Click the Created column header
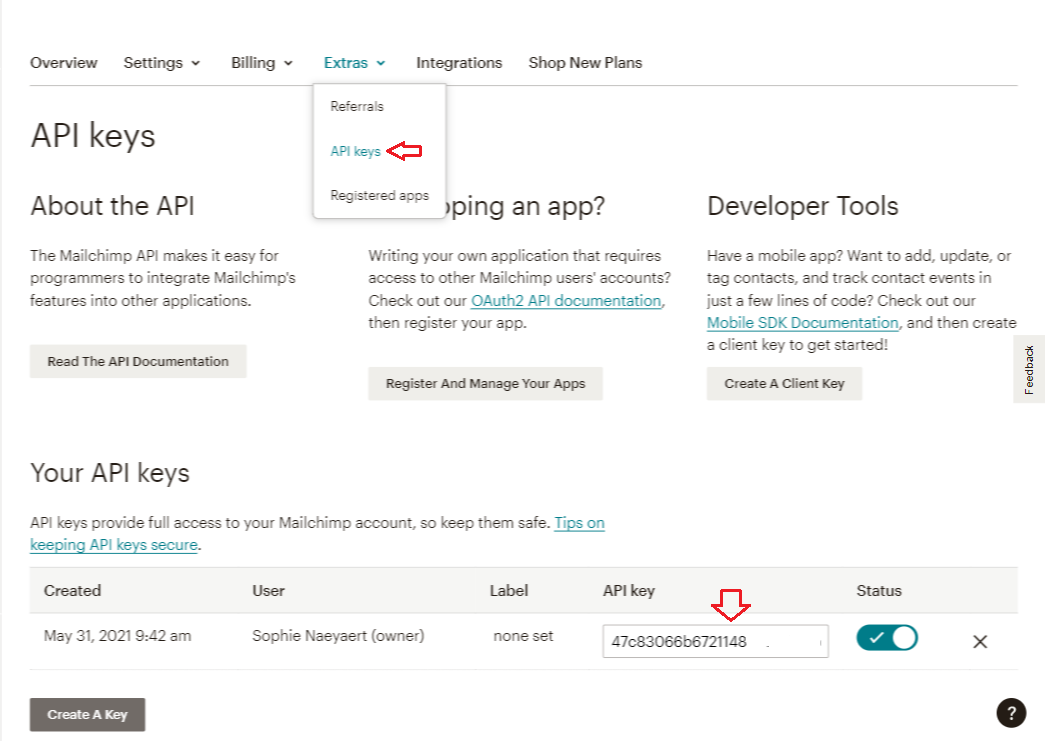1045x741 pixels. [x=72, y=590]
